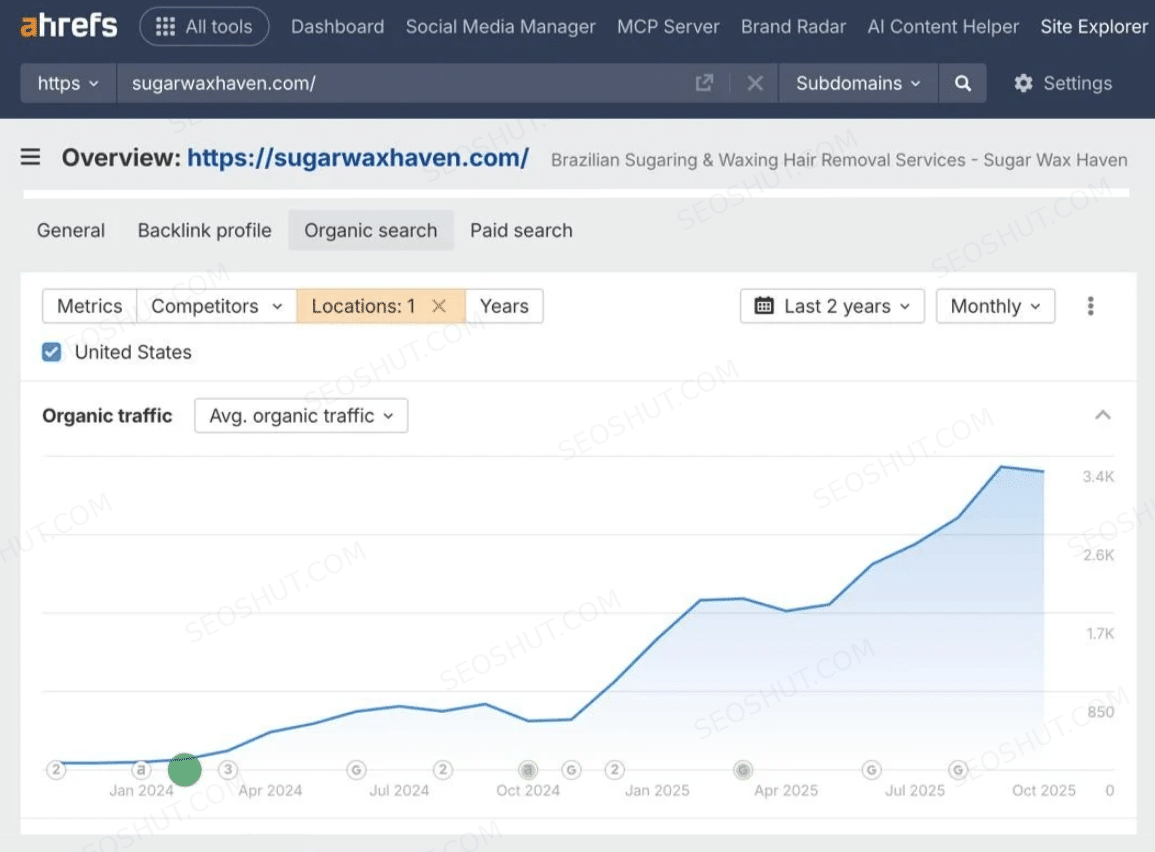The width and height of the screenshot is (1155, 852).
Task: Open AI Content Helper
Action: pyautogui.click(x=943, y=27)
